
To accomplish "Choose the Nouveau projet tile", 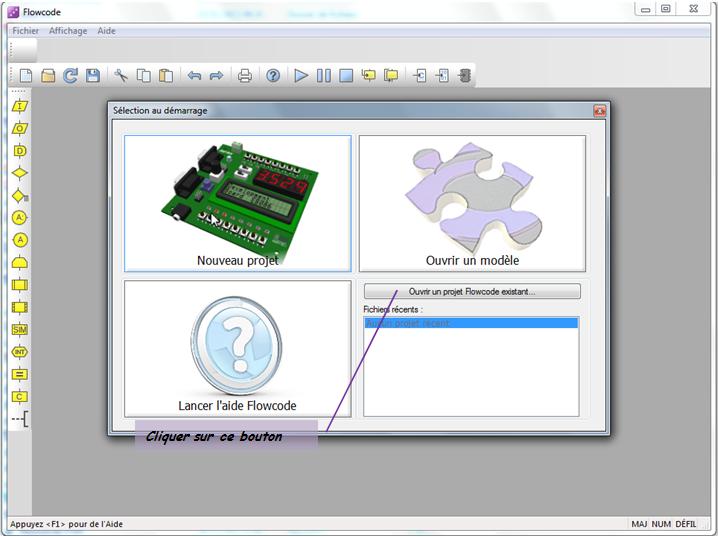I will 238,203.
